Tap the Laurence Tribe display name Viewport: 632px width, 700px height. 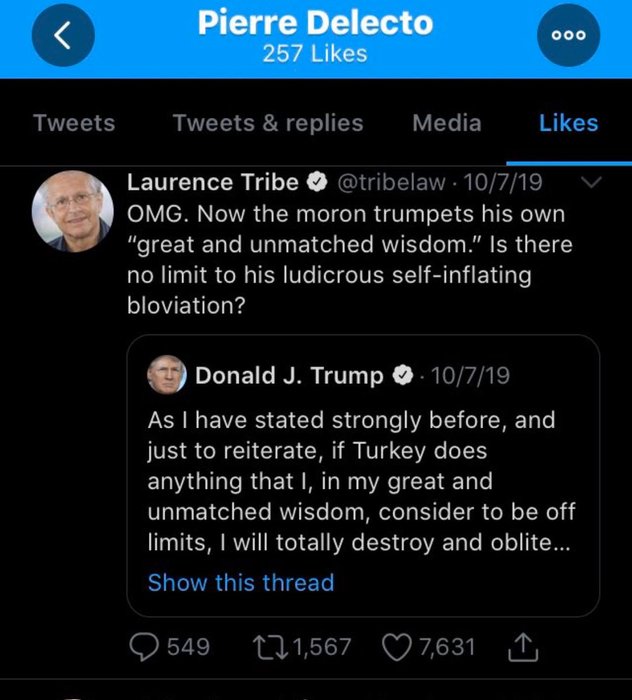(213, 183)
